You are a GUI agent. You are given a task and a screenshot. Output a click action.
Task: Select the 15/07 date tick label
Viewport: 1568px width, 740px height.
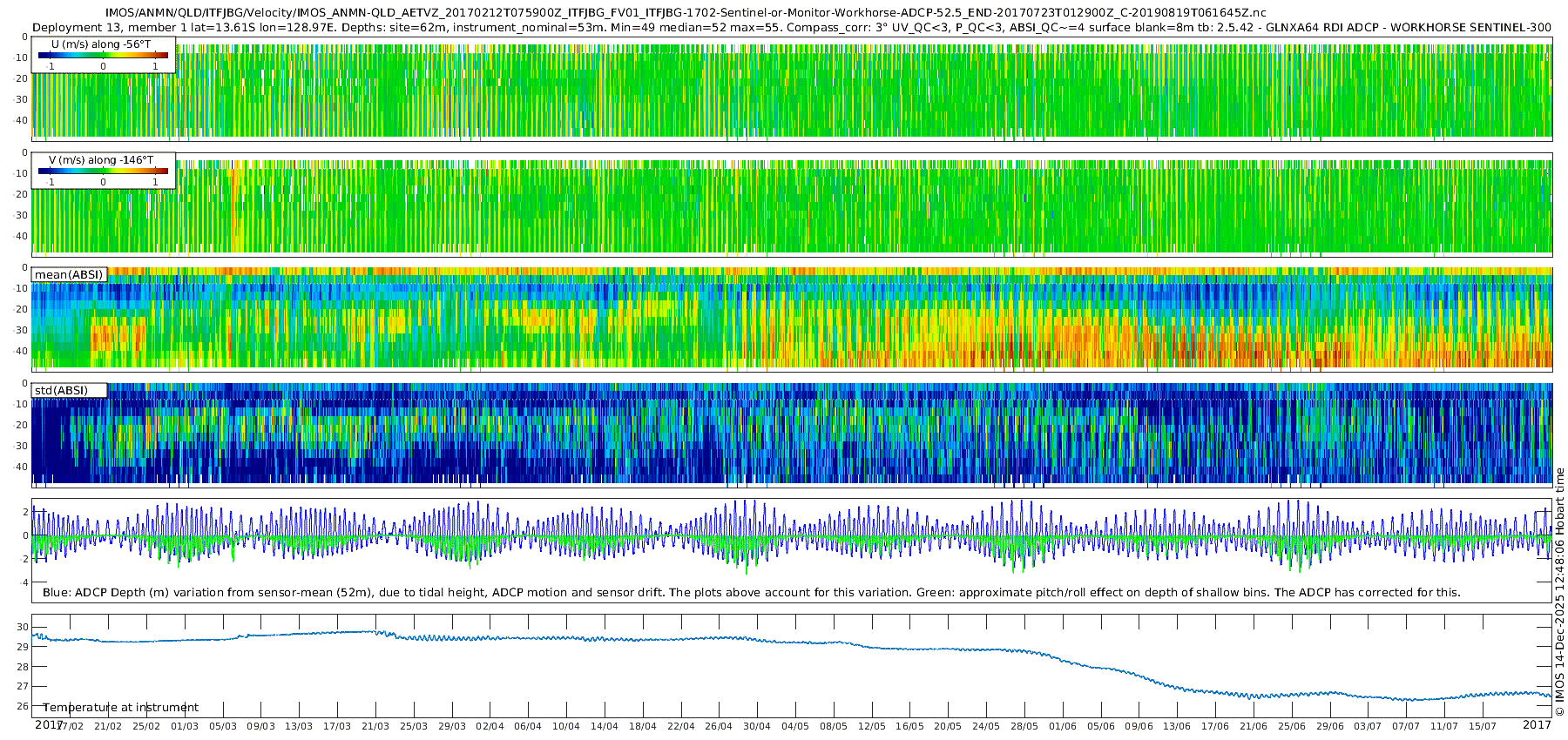(1482, 726)
